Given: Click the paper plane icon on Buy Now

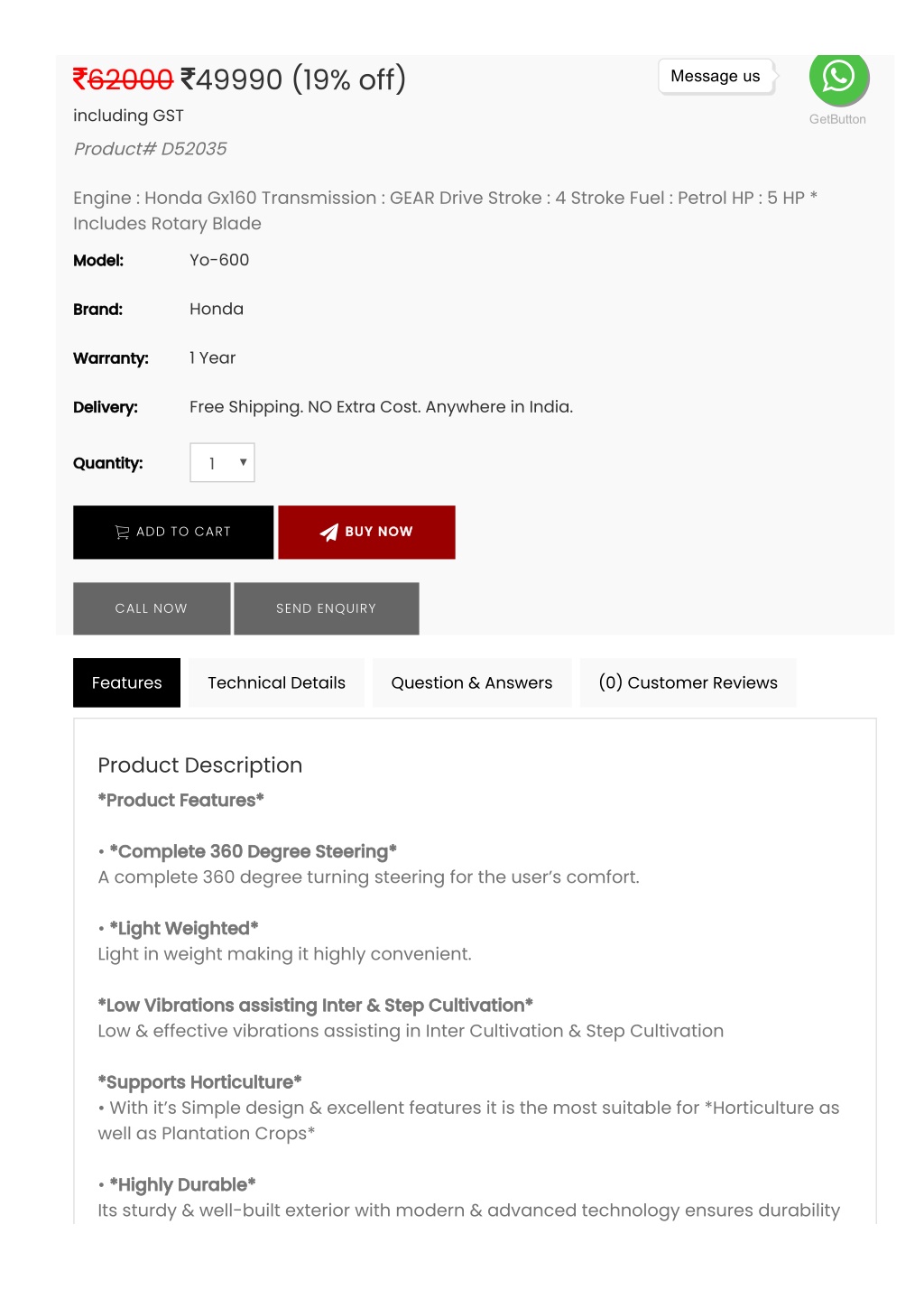Looking at the screenshot, I should (329, 533).
